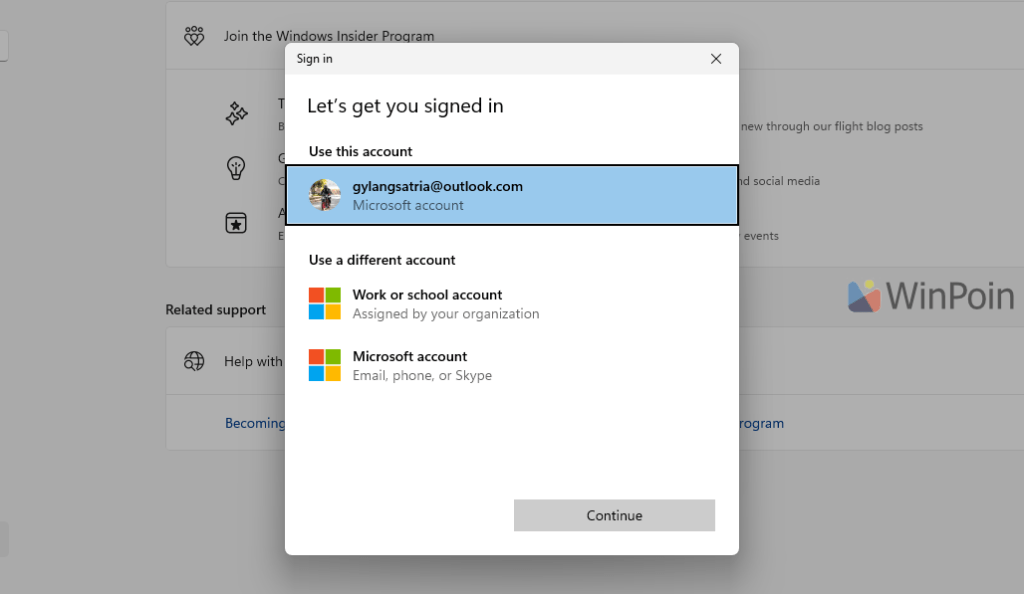The width and height of the screenshot is (1024, 594).
Task: Choose Work or school account option
Action: click(x=511, y=304)
